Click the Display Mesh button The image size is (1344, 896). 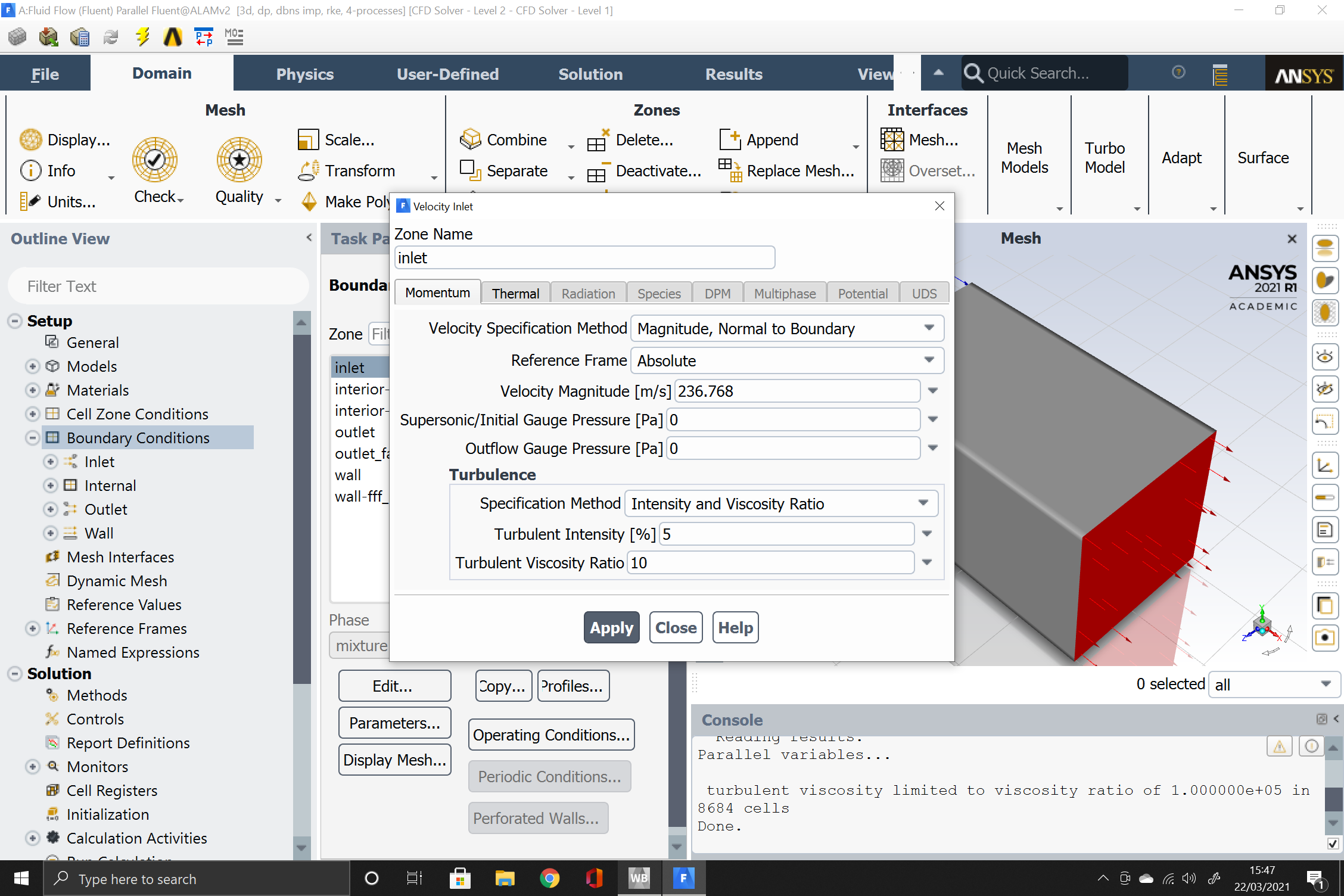(394, 760)
